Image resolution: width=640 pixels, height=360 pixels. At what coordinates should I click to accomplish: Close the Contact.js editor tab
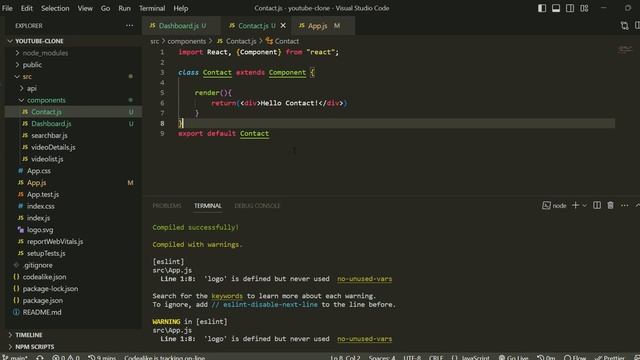[283, 26]
